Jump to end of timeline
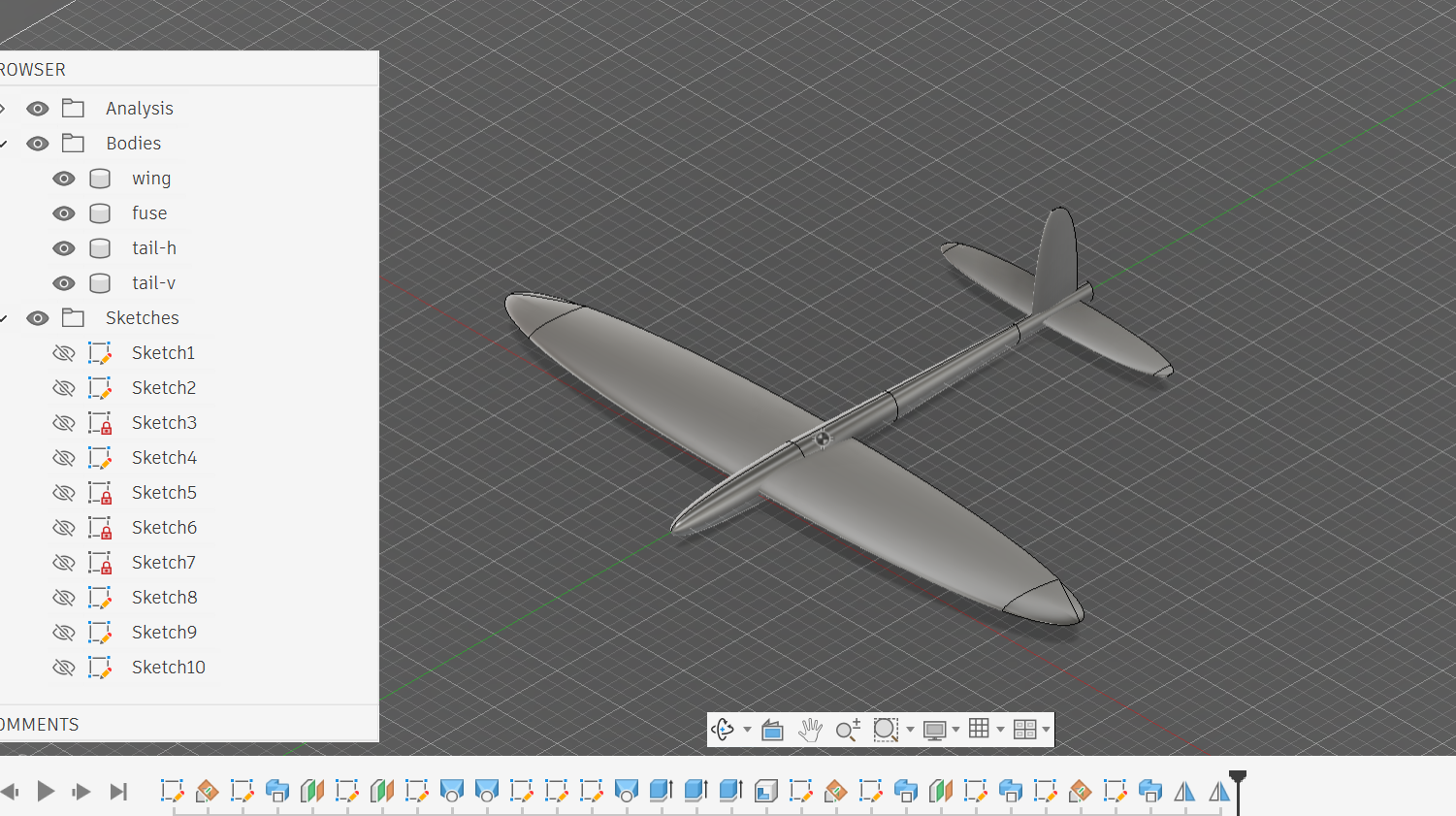This screenshot has height=816, width=1456. [118, 792]
